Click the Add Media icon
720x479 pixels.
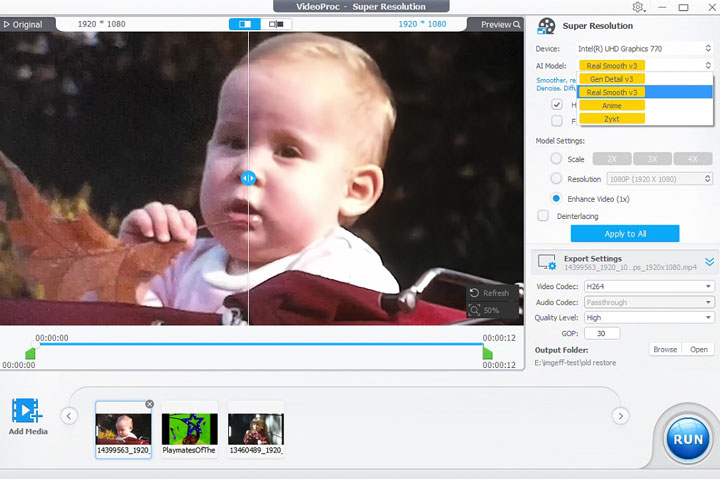click(27, 410)
